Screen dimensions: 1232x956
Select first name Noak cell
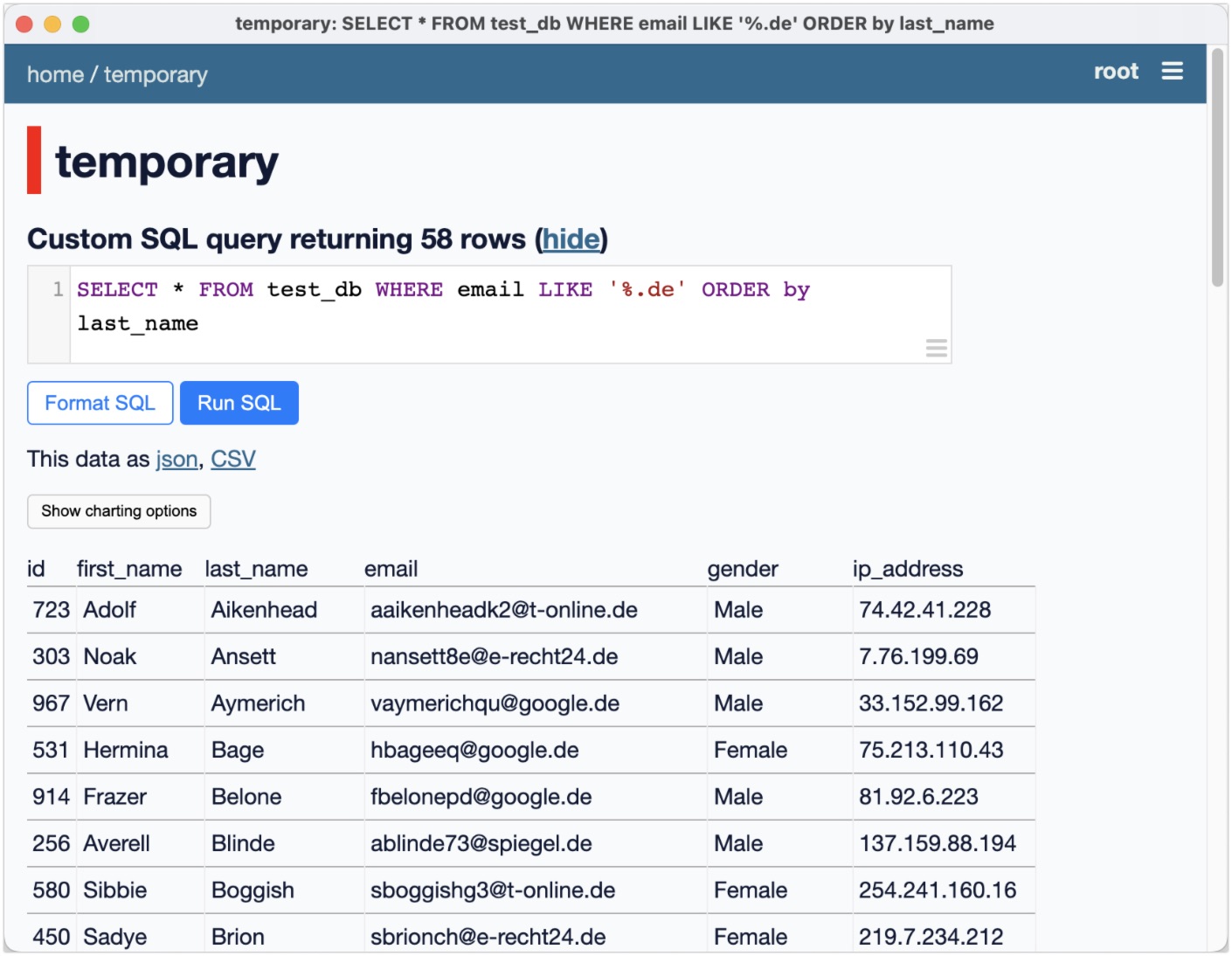(141, 656)
